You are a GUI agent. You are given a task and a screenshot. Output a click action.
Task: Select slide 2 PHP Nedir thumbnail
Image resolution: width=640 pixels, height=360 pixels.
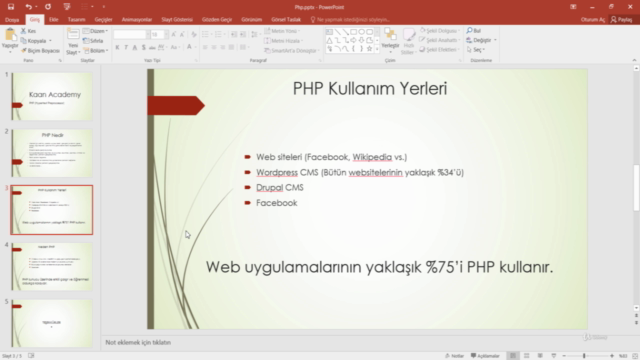point(52,153)
